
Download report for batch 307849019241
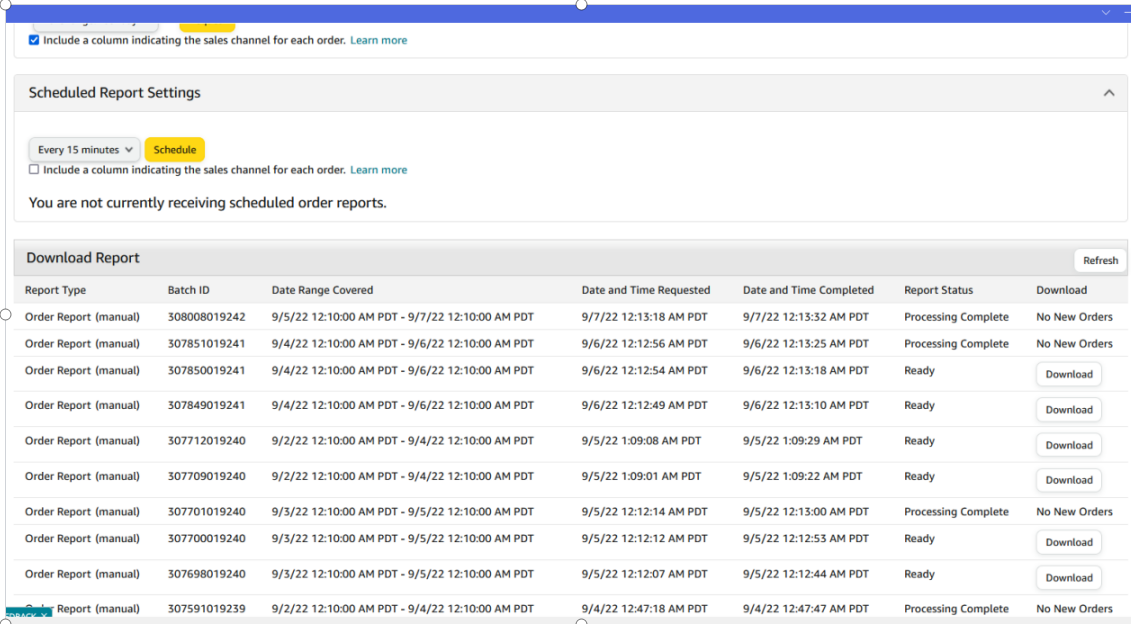[x=1068, y=409]
